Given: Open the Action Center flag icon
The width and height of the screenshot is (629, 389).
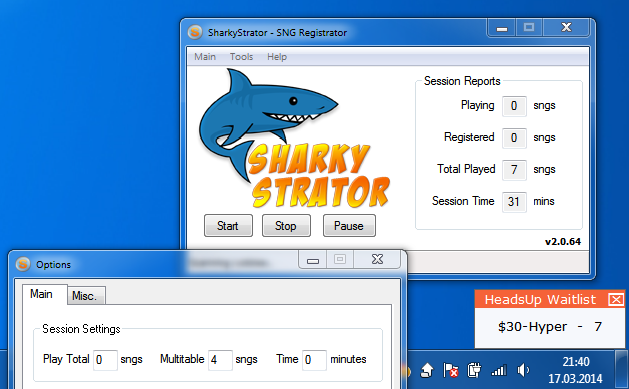Looking at the screenshot, I should point(450,370).
